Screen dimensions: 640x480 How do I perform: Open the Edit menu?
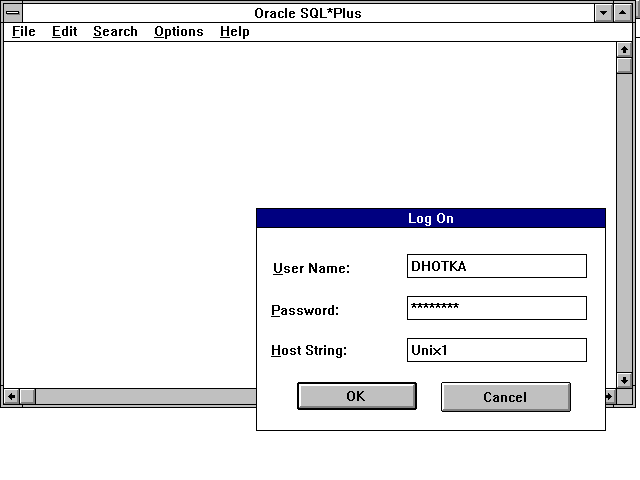coord(64,32)
